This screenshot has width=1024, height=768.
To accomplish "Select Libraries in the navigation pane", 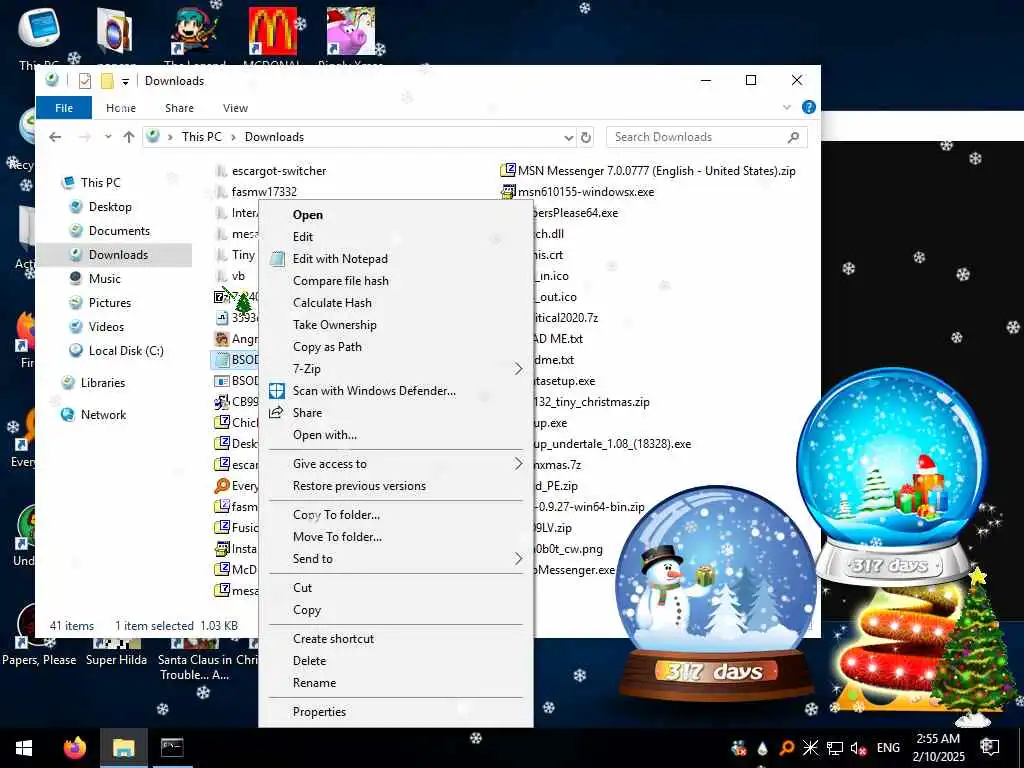I will [x=103, y=383].
